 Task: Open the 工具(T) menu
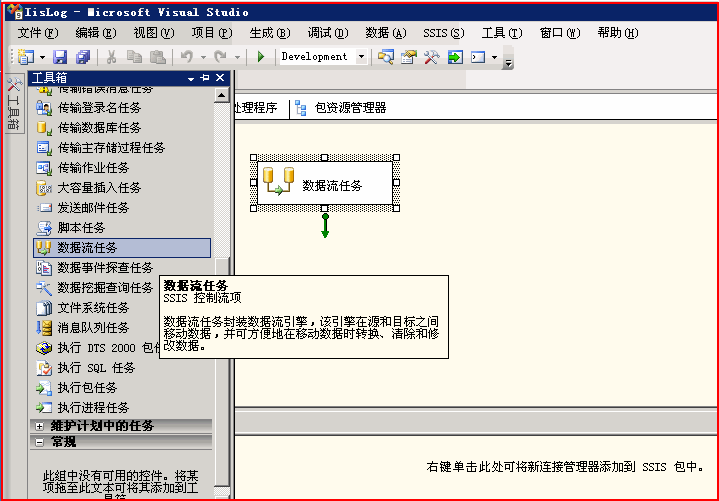pyautogui.click(x=502, y=33)
